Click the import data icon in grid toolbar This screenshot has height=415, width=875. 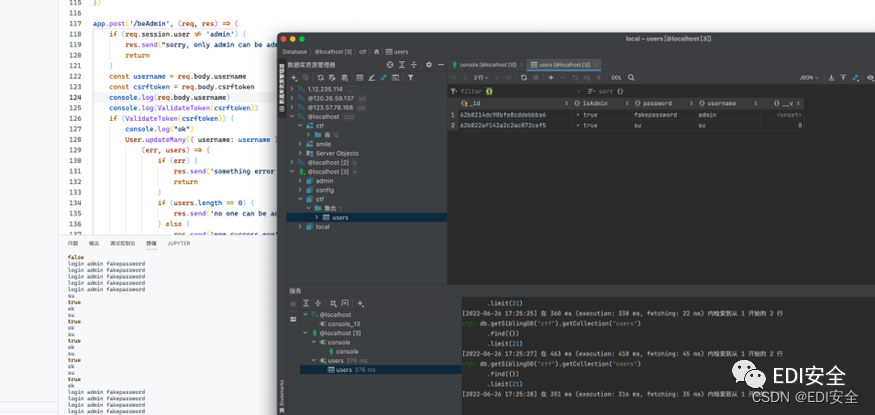coord(843,78)
